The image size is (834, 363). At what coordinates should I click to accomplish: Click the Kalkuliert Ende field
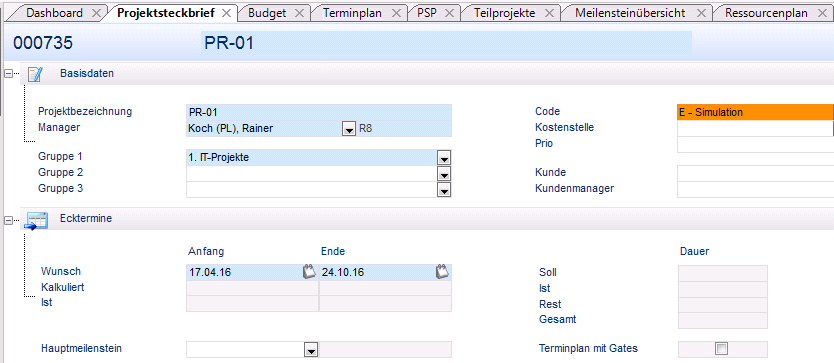click(385, 288)
